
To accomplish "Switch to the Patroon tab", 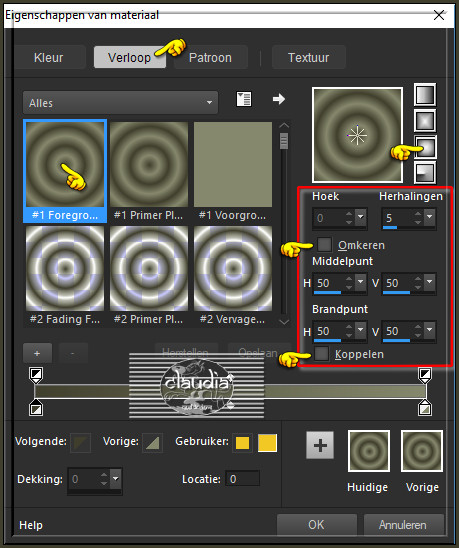I will click(x=210, y=57).
